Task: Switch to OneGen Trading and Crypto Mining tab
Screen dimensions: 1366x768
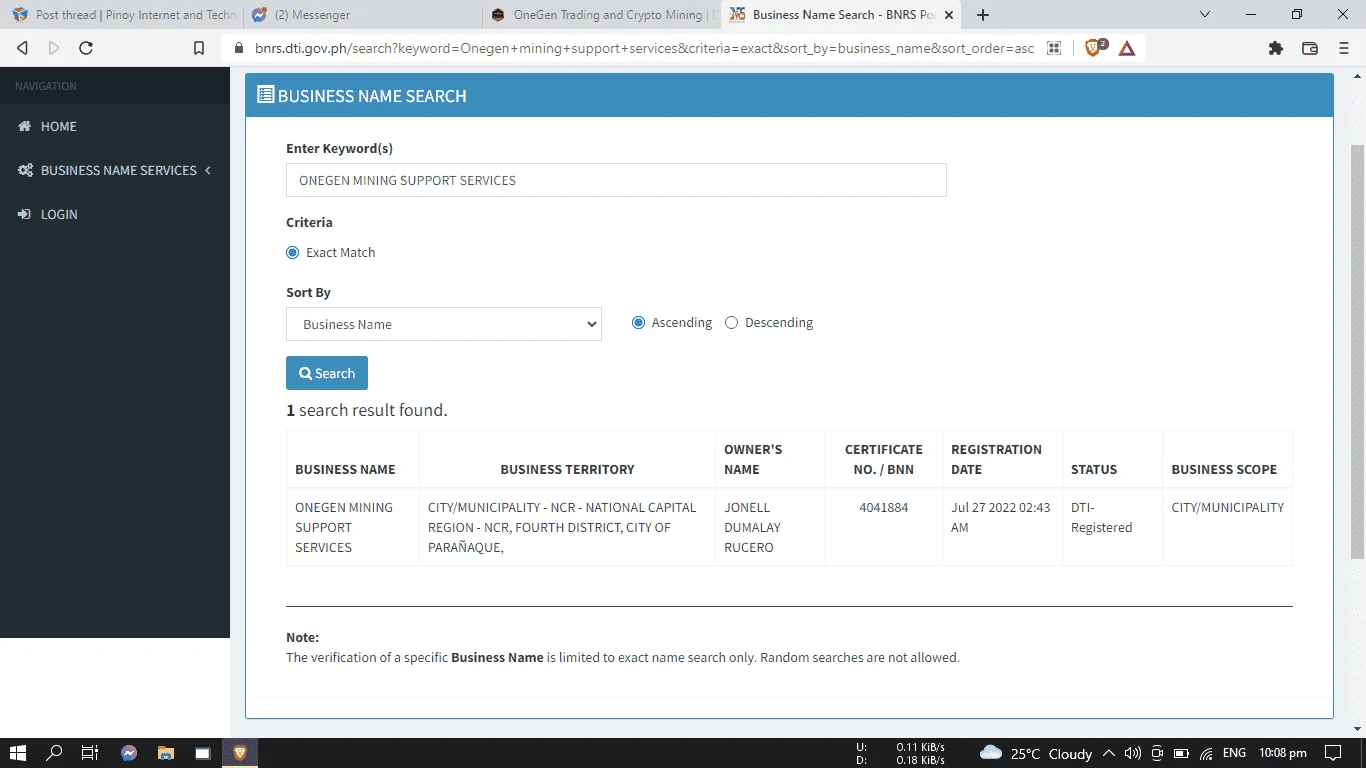Action: (x=603, y=15)
